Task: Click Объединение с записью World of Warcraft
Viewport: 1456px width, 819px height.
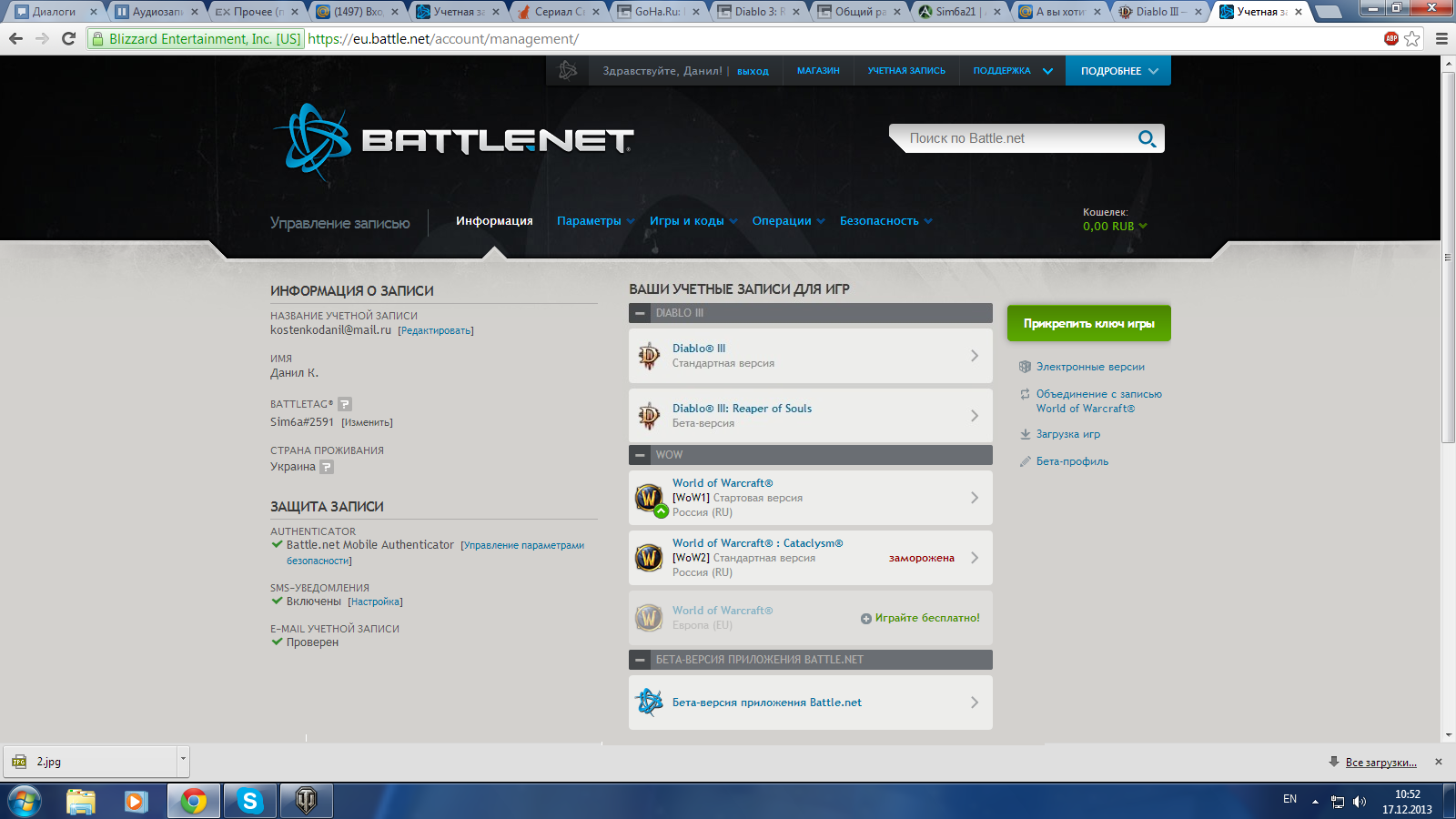Action: [1099, 401]
